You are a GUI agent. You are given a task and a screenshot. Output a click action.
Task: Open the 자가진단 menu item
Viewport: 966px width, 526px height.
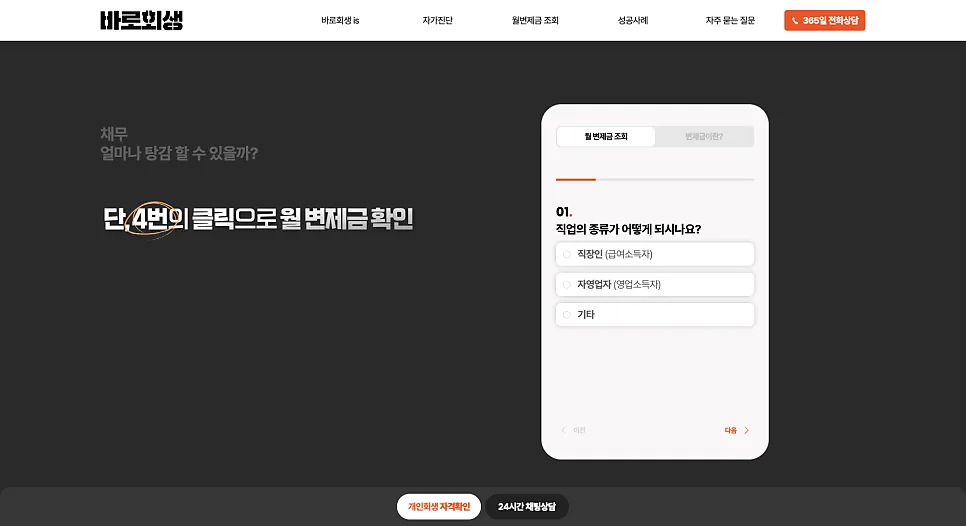(x=437, y=20)
